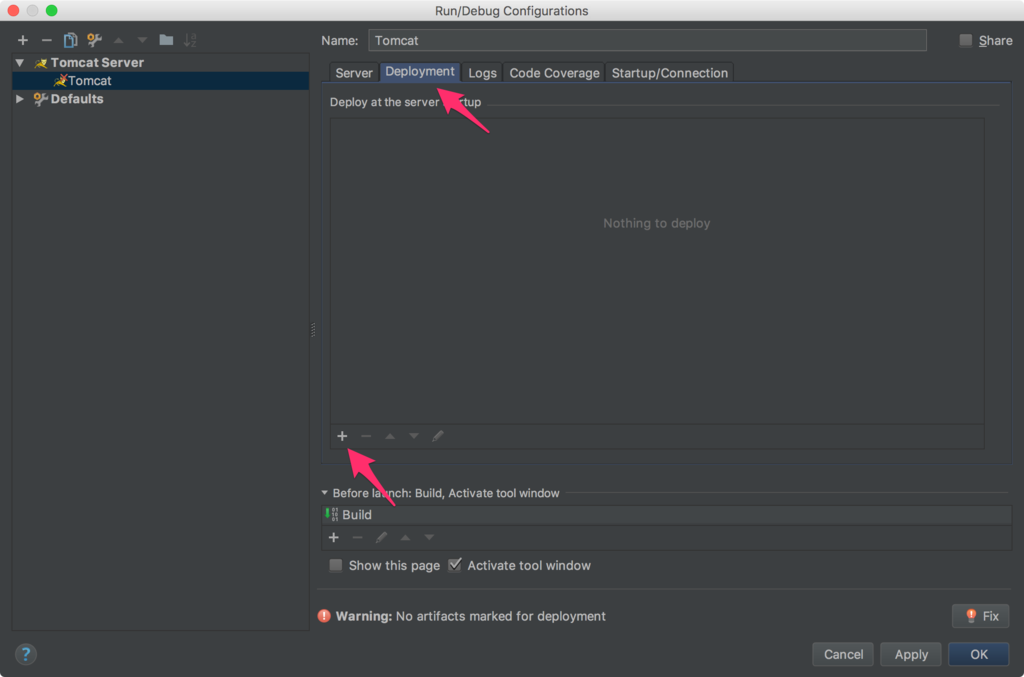Viewport: 1024px width, 677px height.
Task: Open the Code Coverage tab
Action: point(554,73)
